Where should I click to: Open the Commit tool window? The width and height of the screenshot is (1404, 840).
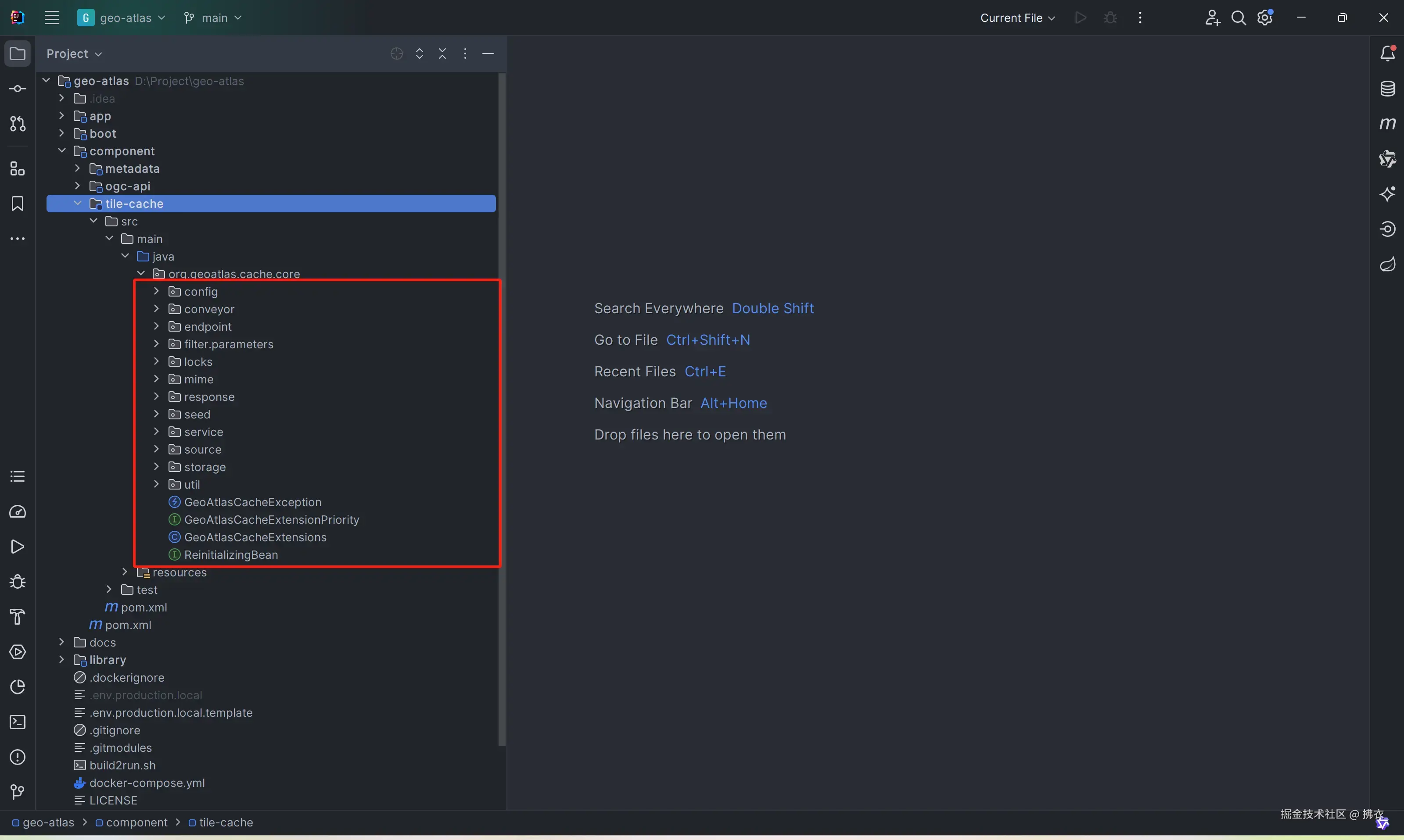tap(18, 89)
